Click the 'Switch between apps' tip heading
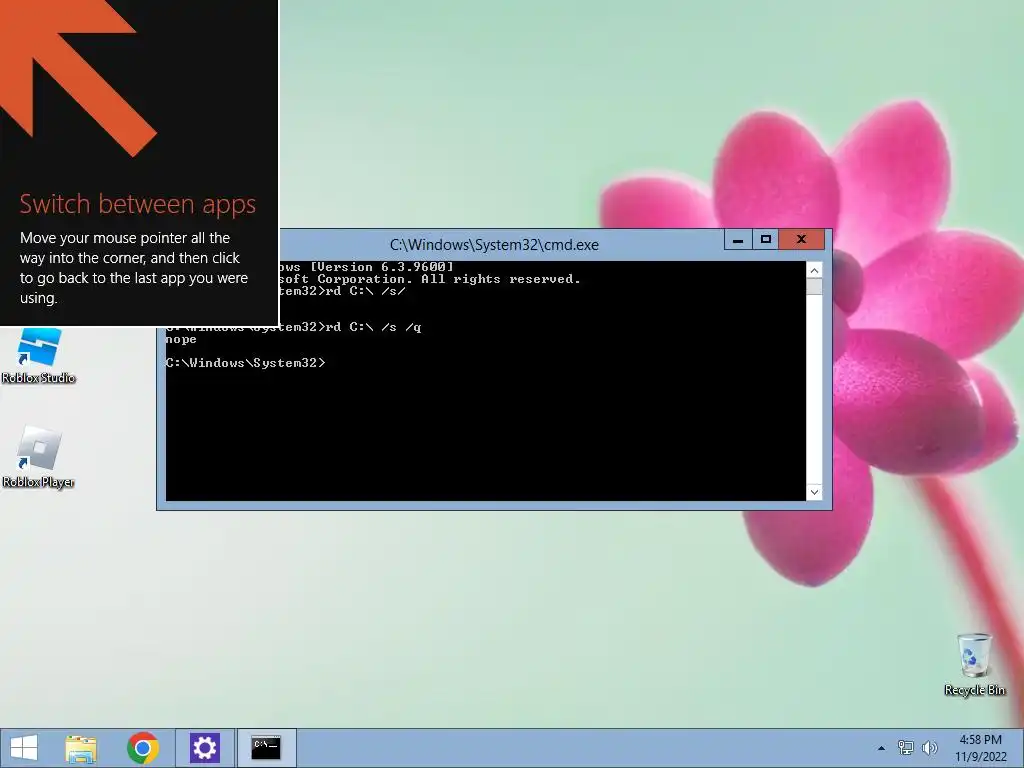Image resolution: width=1024 pixels, height=768 pixels. (x=138, y=204)
